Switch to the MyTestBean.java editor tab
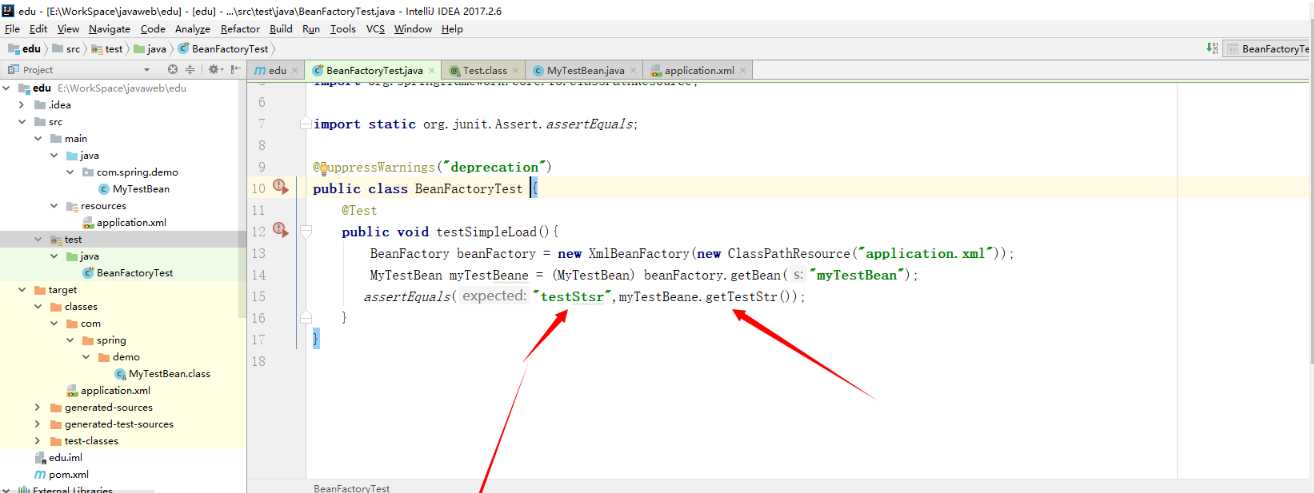Image resolution: width=1314 pixels, height=493 pixels. [x=584, y=70]
